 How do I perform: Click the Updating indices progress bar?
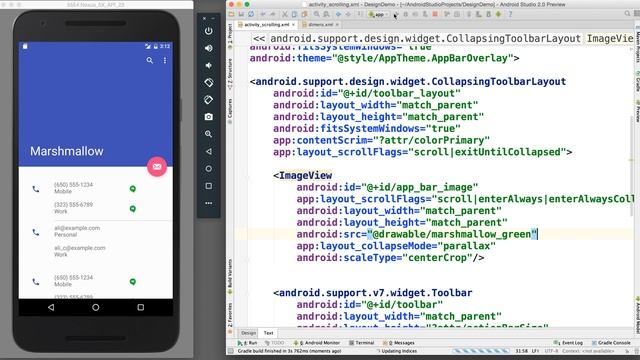481,351
